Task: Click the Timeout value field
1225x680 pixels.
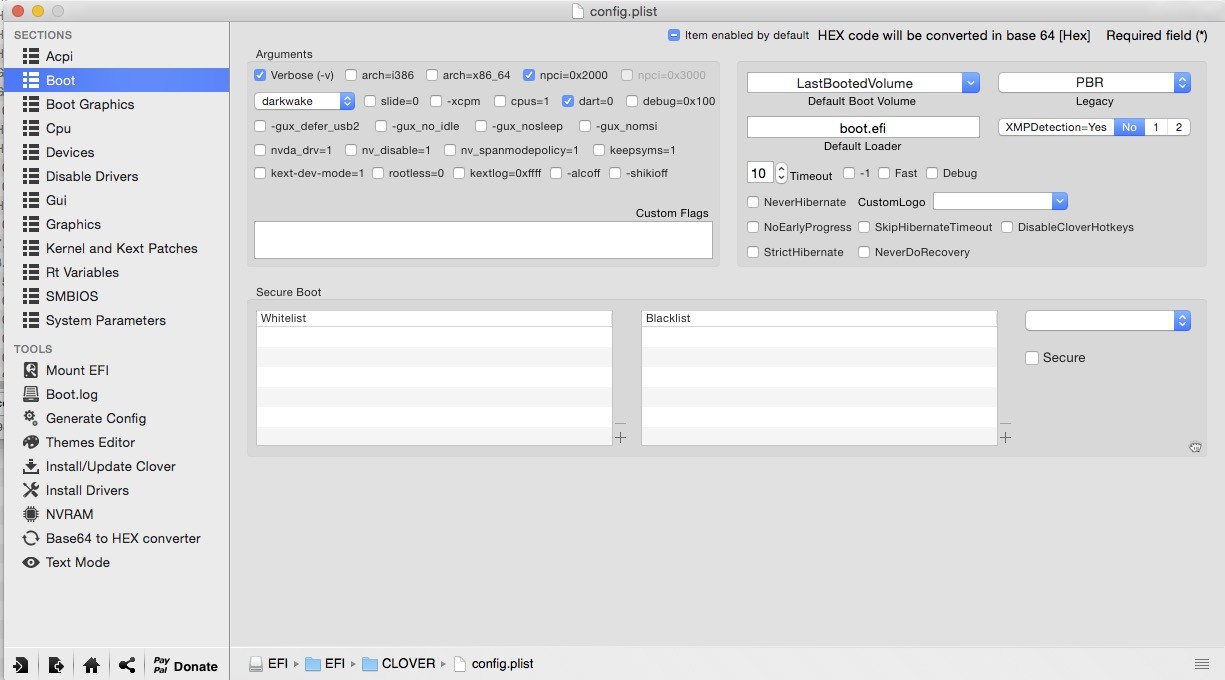Action: [x=759, y=173]
